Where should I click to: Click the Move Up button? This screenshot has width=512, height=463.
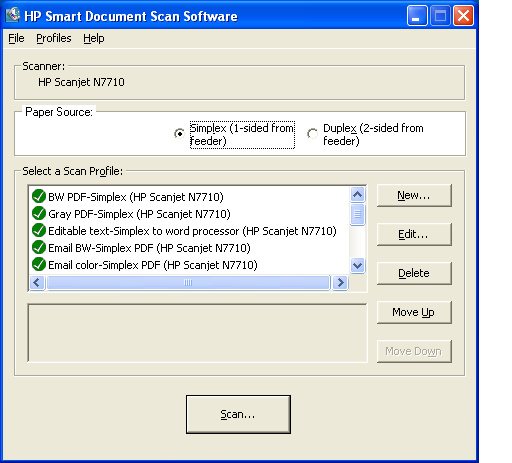point(414,312)
